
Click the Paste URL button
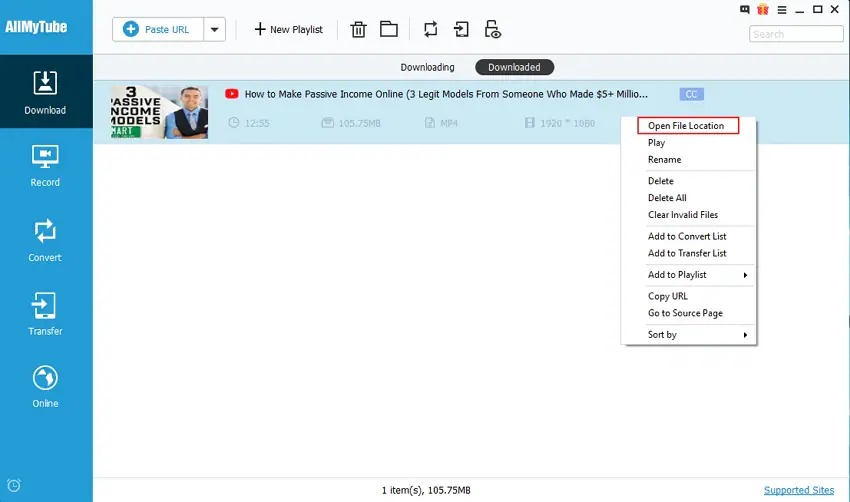[x=158, y=29]
